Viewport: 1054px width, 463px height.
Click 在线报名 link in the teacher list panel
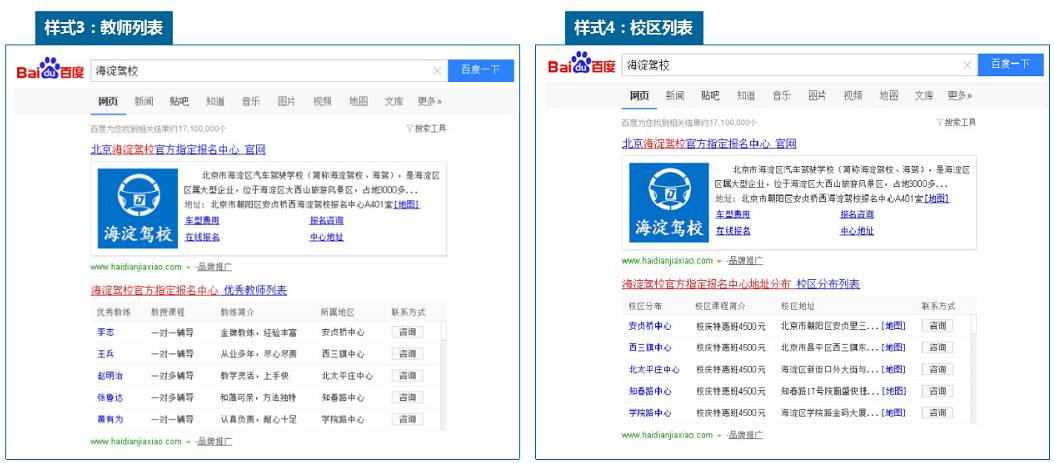[x=202, y=237]
